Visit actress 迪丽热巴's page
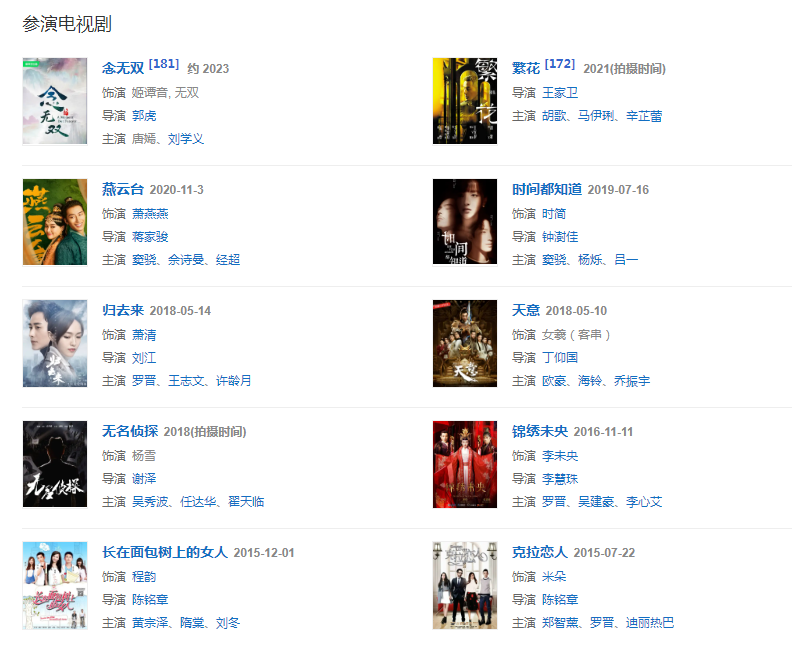The width and height of the screenshot is (792, 645). [x=650, y=623]
